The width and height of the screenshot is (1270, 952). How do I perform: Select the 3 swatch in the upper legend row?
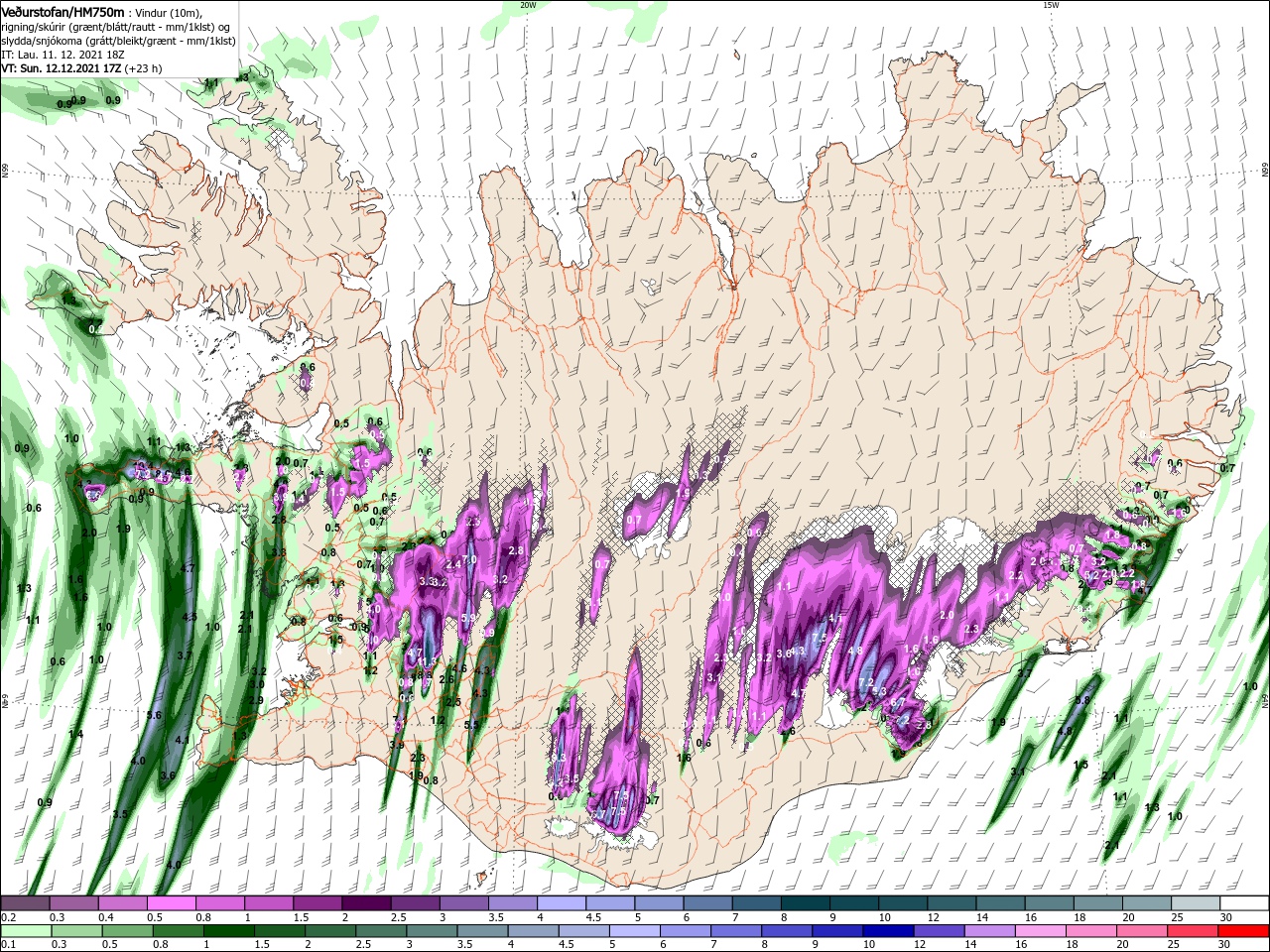[x=462, y=903]
